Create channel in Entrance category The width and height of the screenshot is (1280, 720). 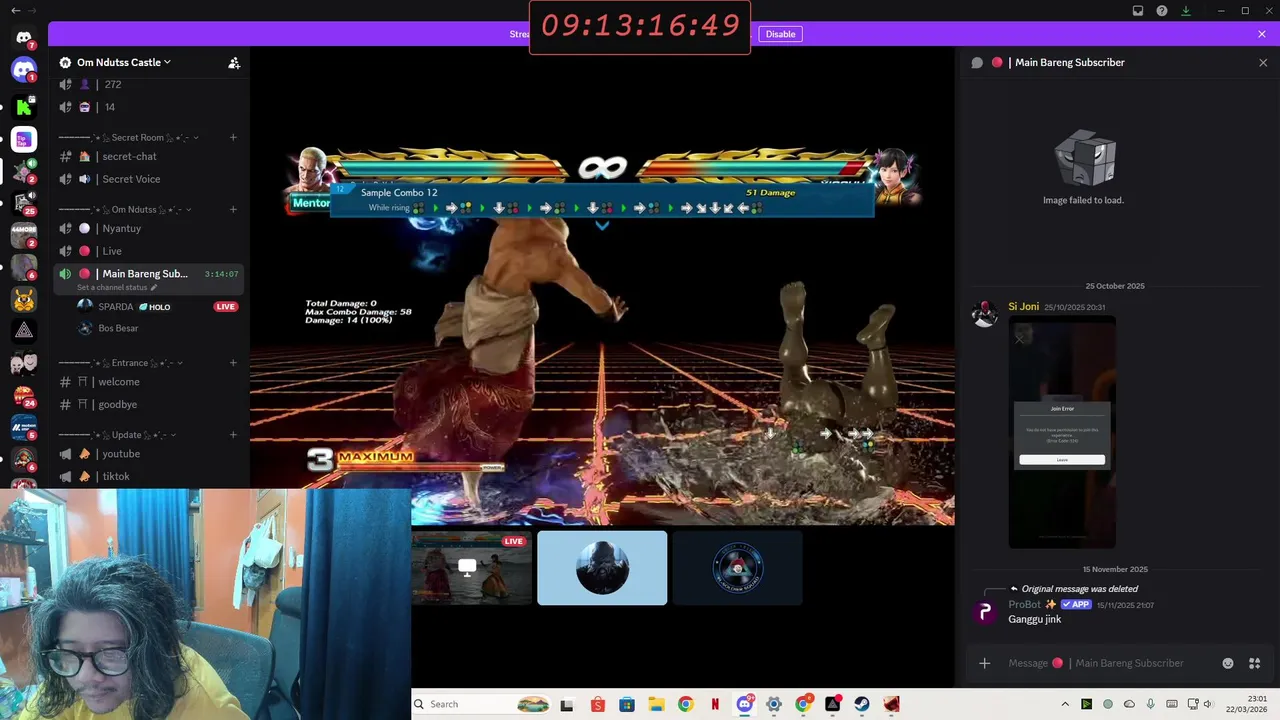[x=233, y=362]
